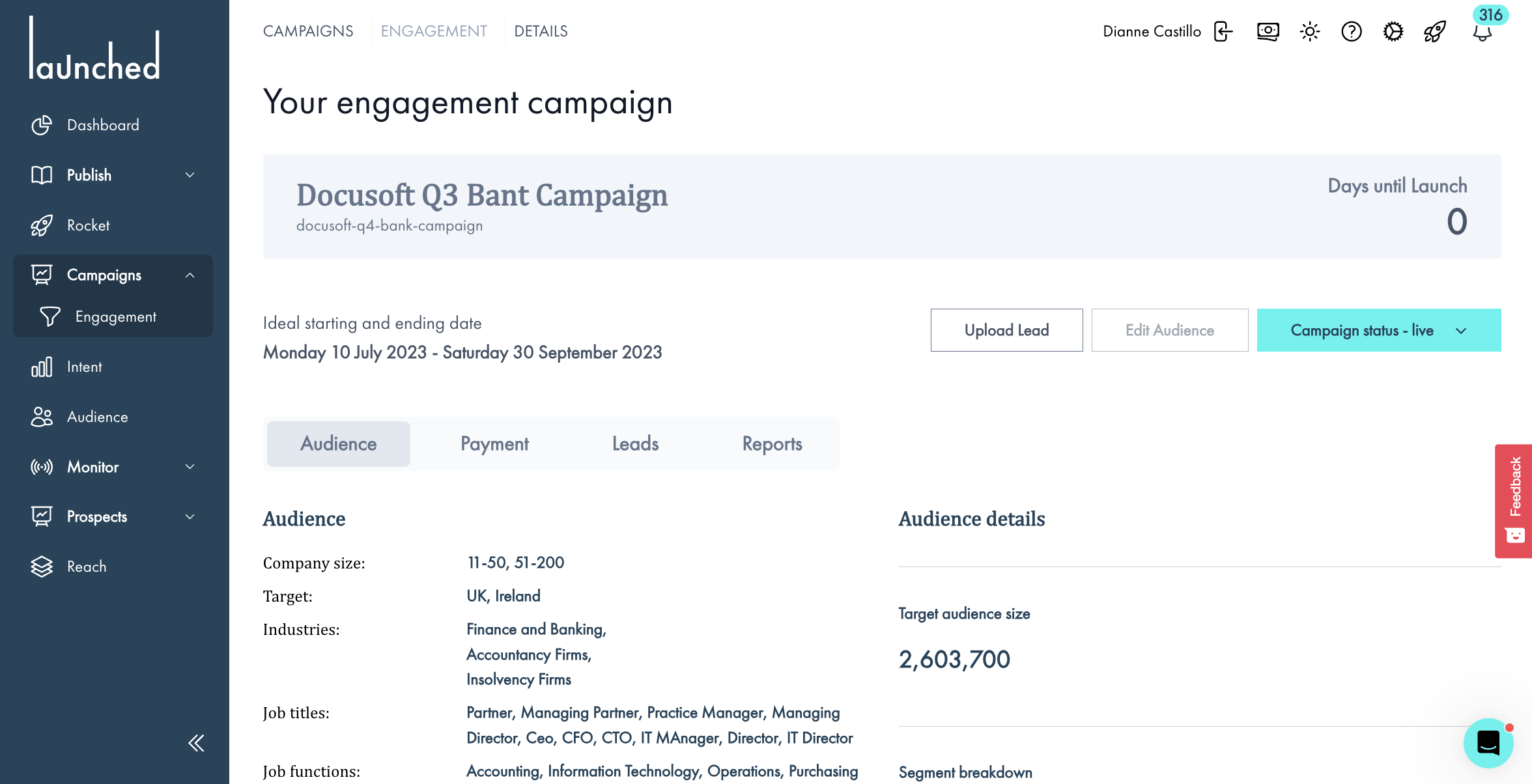Click the Edit Audience button
Viewport: 1532px width, 784px height.
click(1170, 330)
